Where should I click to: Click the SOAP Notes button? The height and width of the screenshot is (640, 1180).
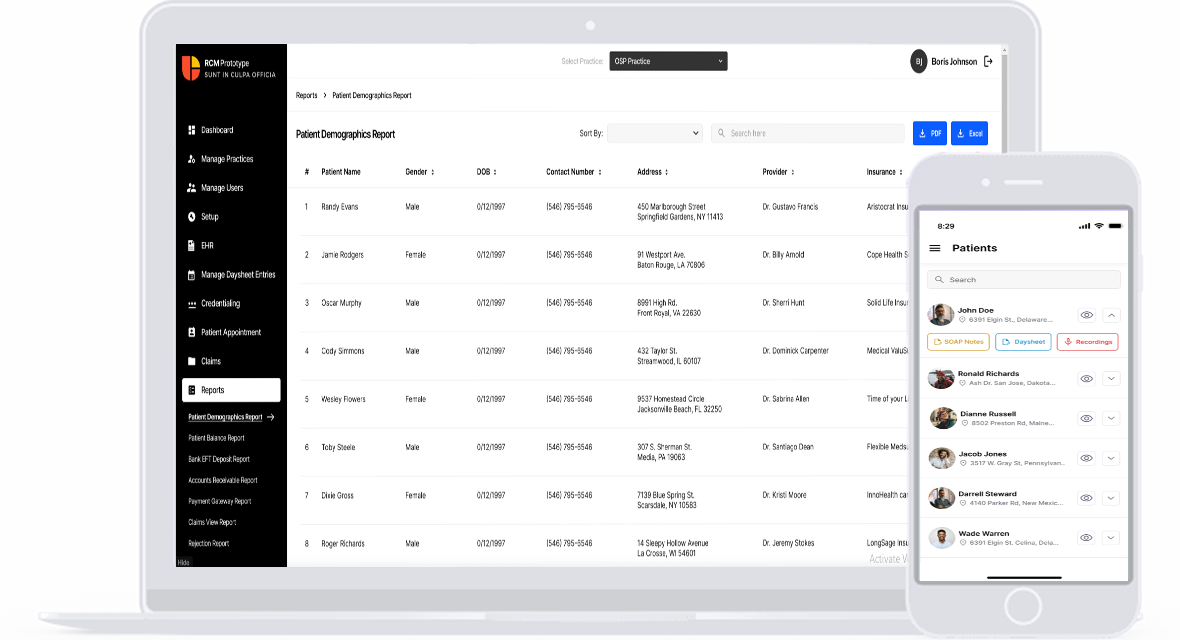click(x=958, y=342)
